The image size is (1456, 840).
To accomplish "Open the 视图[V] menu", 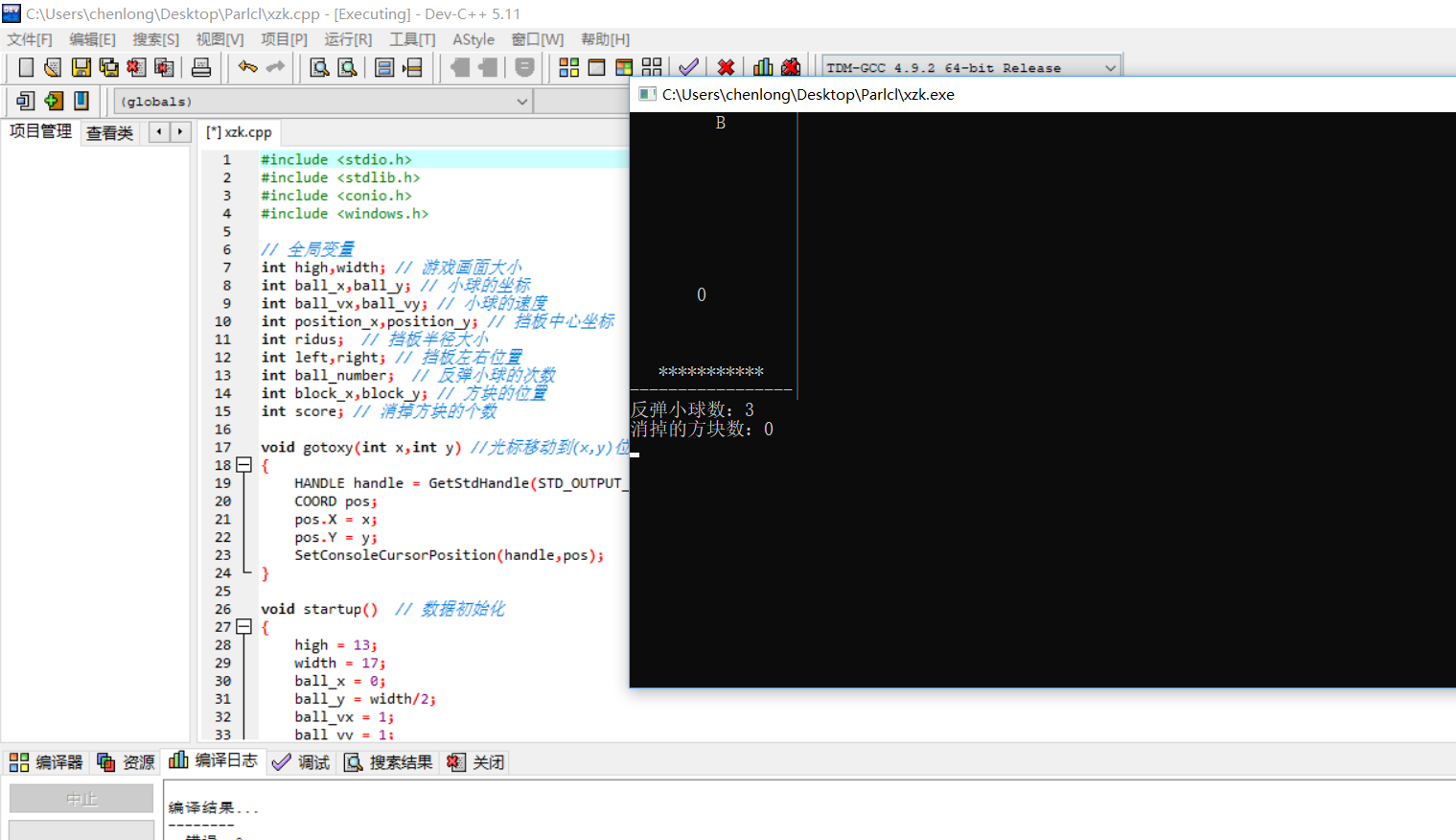I will click(x=220, y=39).
